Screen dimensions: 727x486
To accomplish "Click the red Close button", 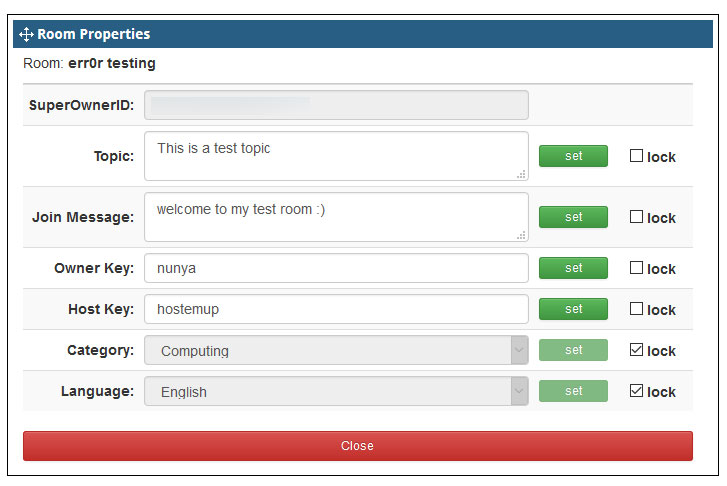I will pyautogui.click(x=357, y=446).
